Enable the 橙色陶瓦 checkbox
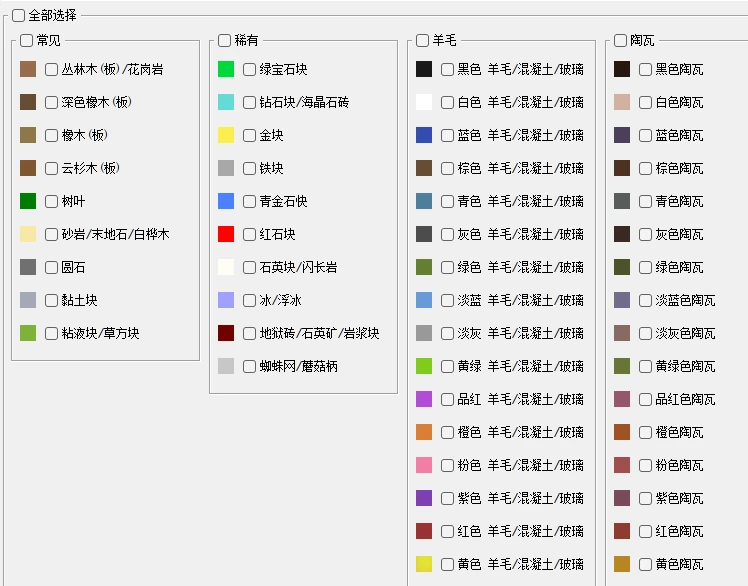Screen dimensions: 748x586 [x=645, y=432]
